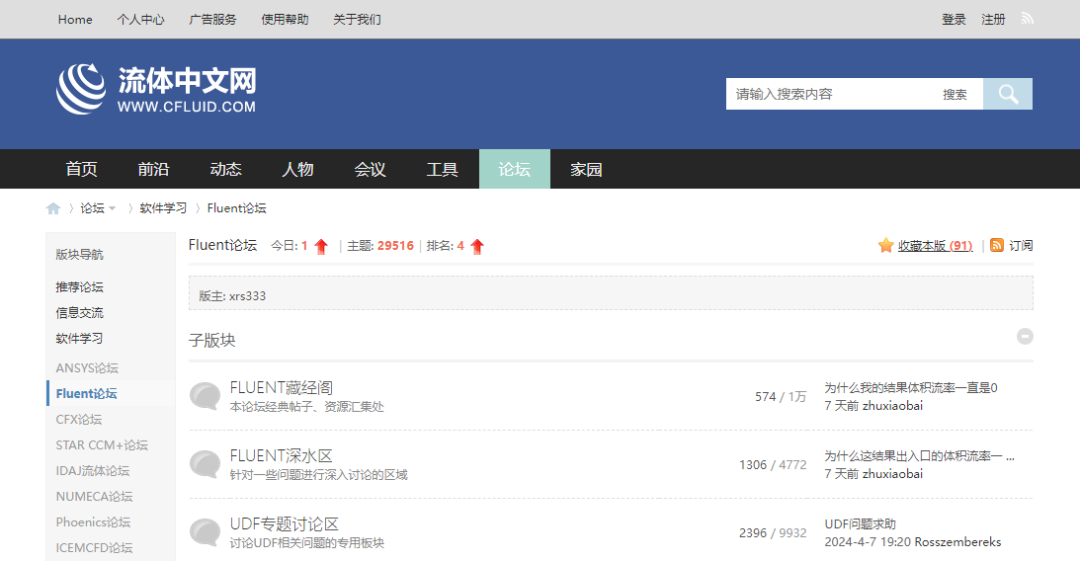The width and height of the screenshot is (1080, 561).
Task: Open the FLUENT藏经阁 subforum title
Action: pyautogui.click(x=281, y=387)
